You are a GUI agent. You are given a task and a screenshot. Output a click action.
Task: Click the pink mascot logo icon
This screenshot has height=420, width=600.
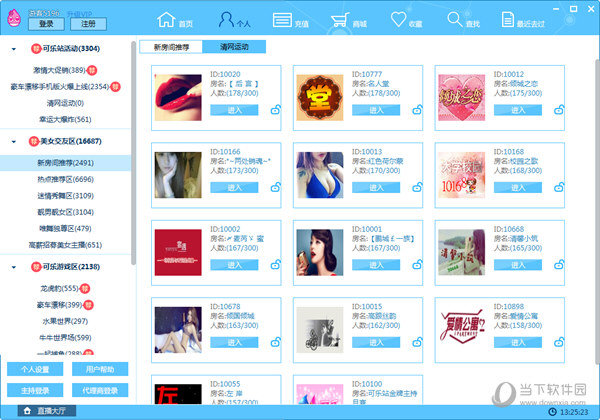(14, 18)
